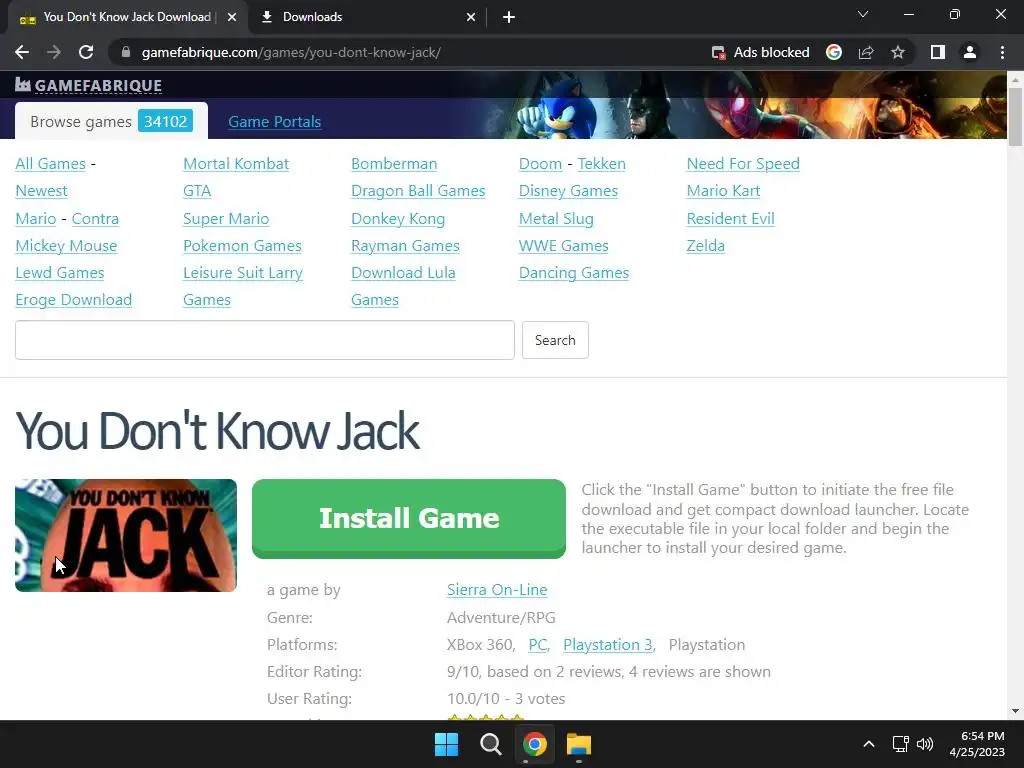Open the Mickey Mouse link
Viewport: 1024px width, 768px height.
pos(66,246)
